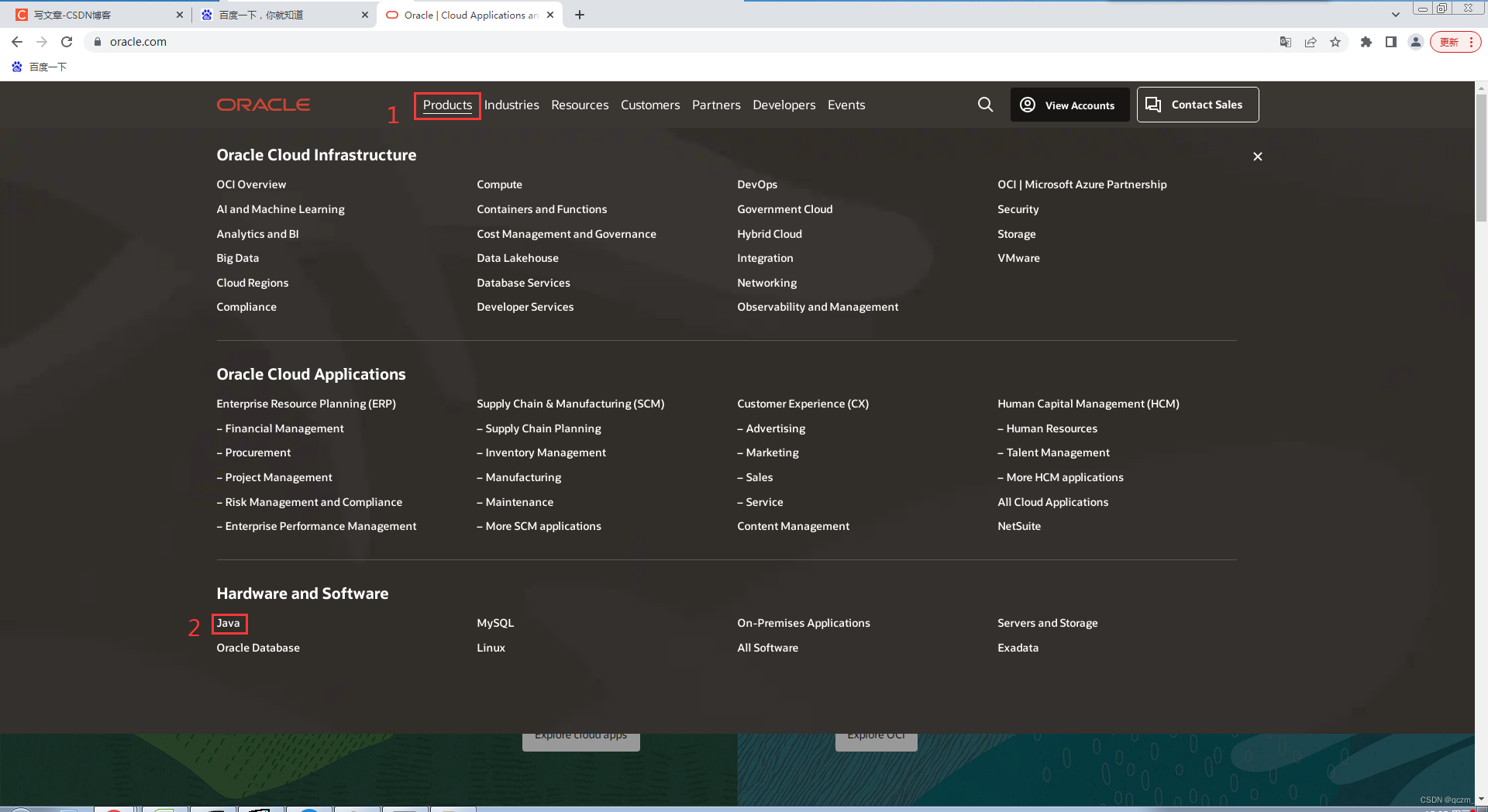Click the browser forward arrow
Screen dimensions: 1488x812
pos(42,42)
